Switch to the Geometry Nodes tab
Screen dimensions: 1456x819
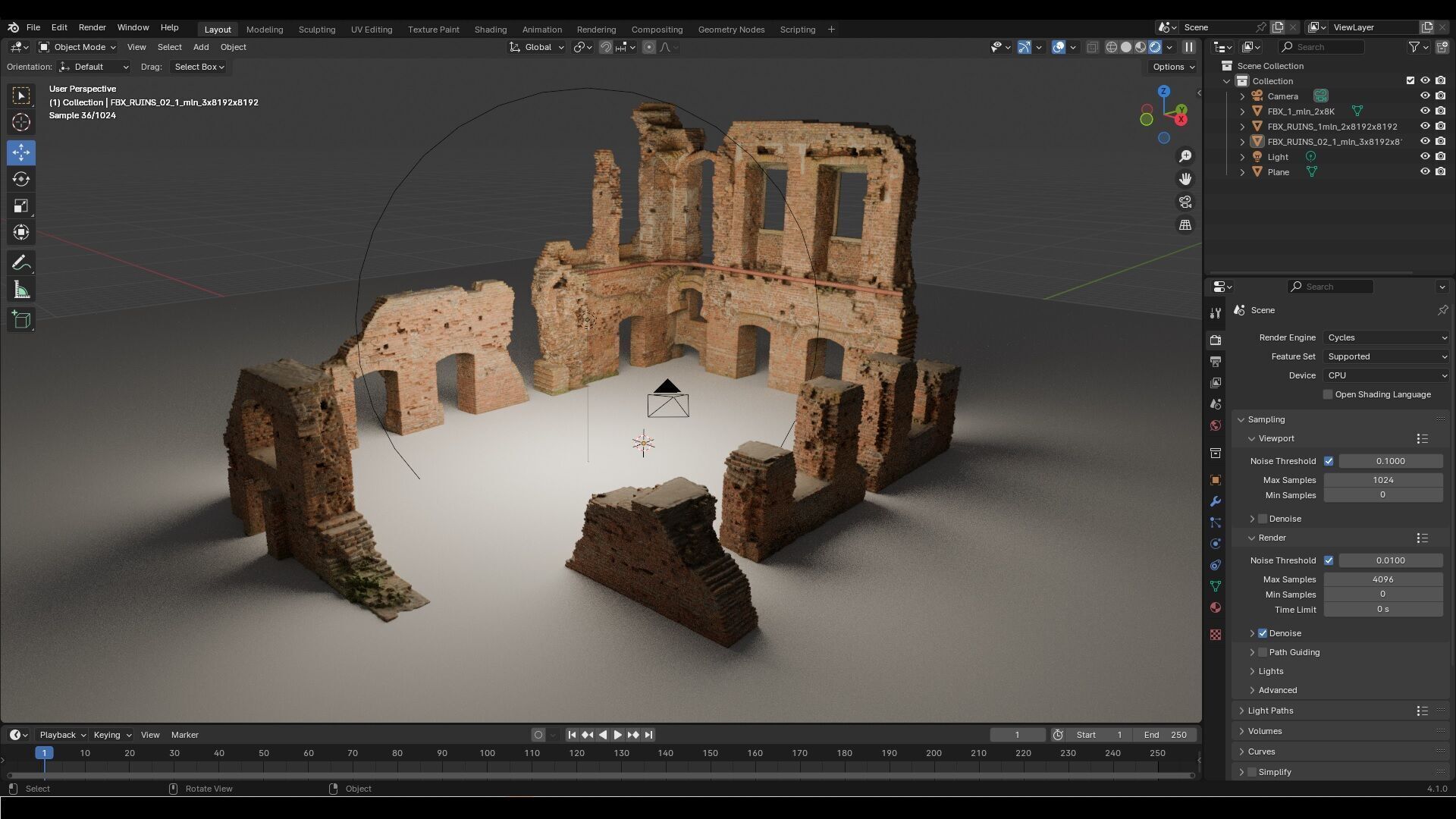click(x=731, y=30)
